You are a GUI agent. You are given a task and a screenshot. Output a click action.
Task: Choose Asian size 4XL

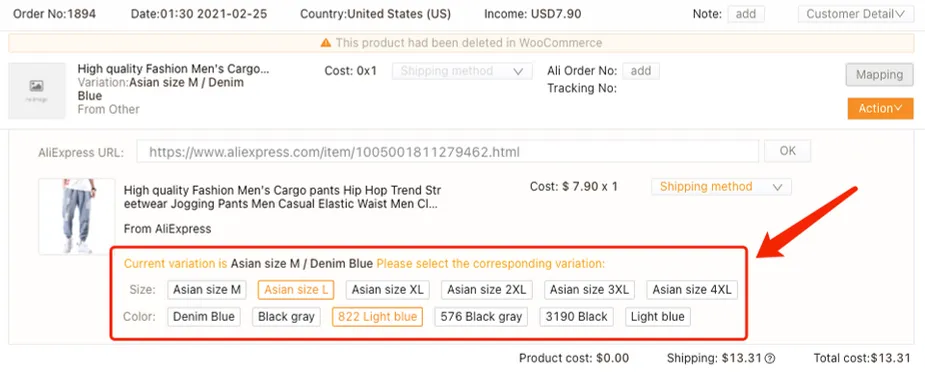(x=692, y=290)
